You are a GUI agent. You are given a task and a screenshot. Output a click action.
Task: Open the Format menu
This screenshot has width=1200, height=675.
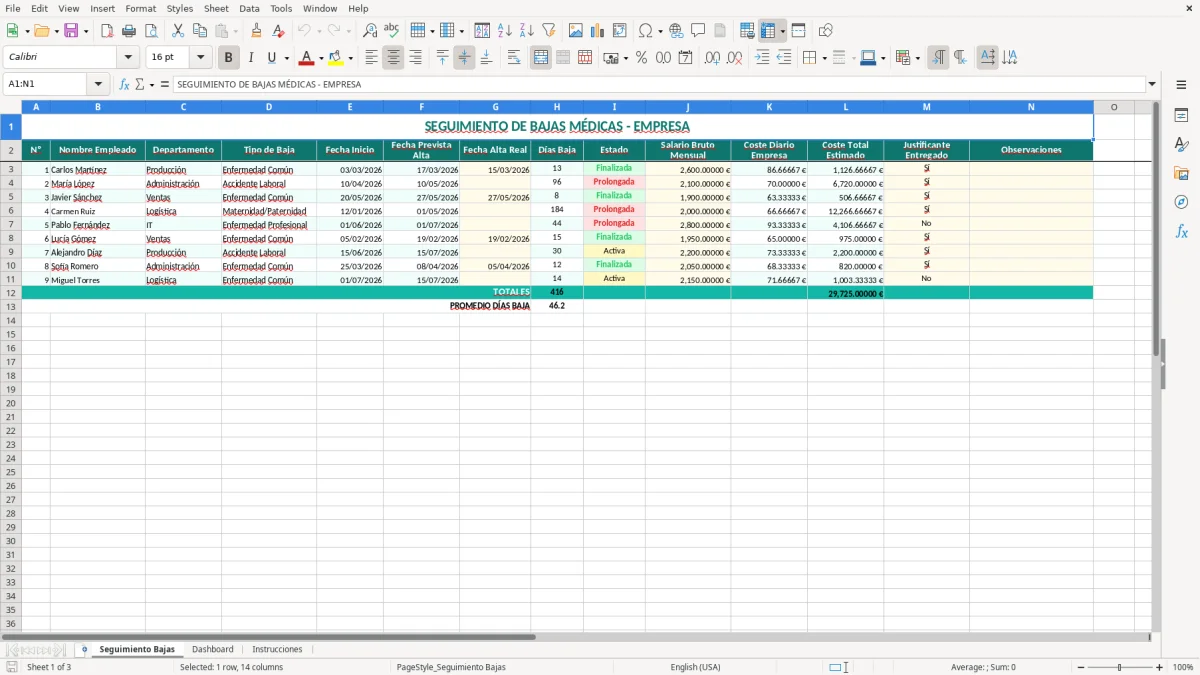[140, 8]
